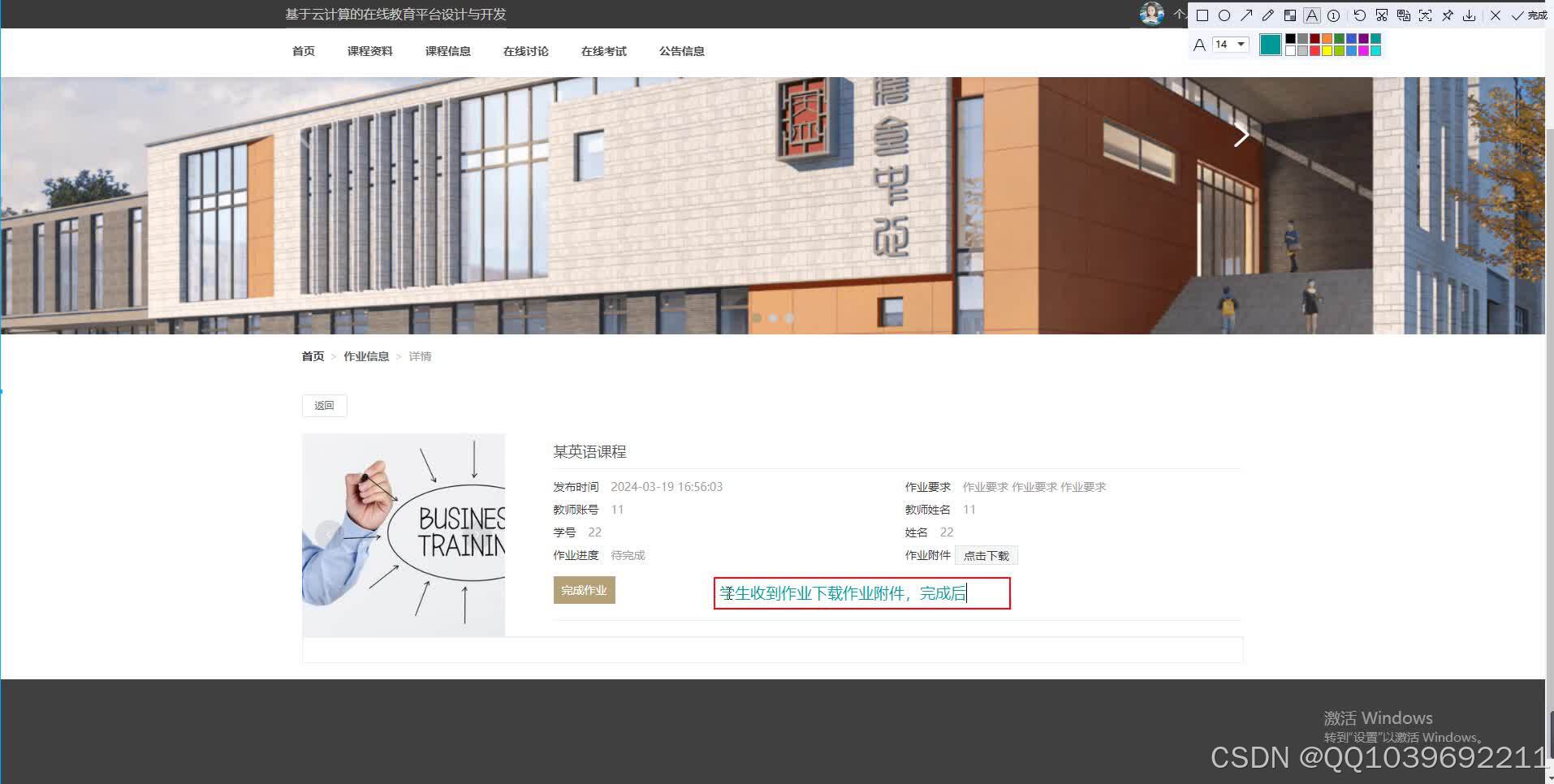Cancel the screenshot with the X icon

point(1496,15)
